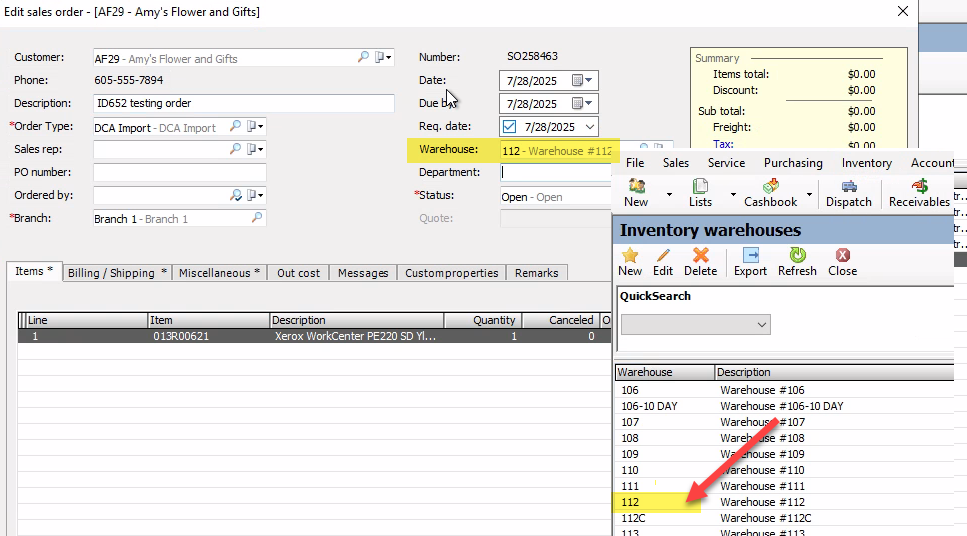Open the Date calendar picker
Image resolution: width=967 pixels, height=536 pixels.
tap(582, 80)
